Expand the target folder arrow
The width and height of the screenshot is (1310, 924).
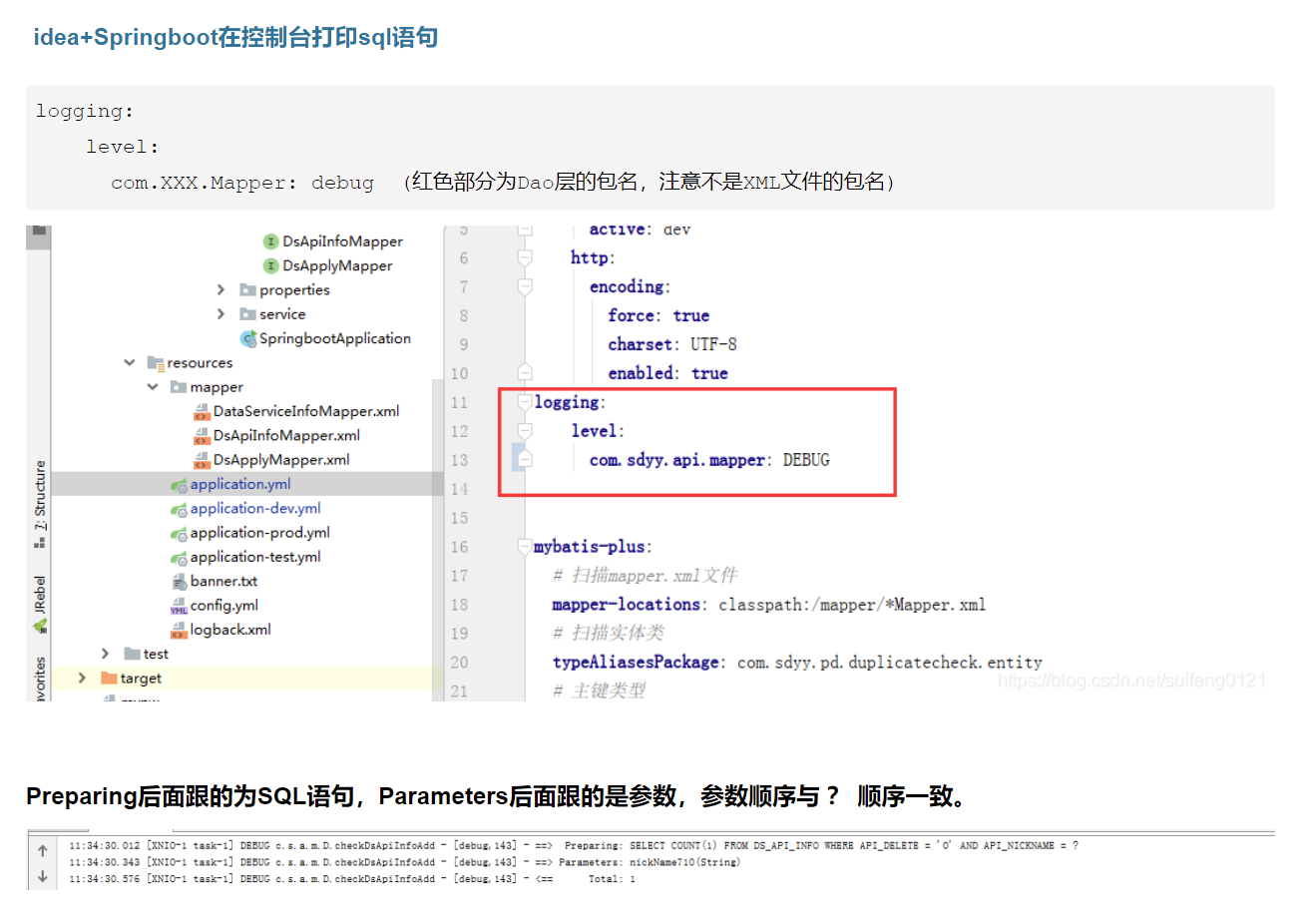coord(82,678)
